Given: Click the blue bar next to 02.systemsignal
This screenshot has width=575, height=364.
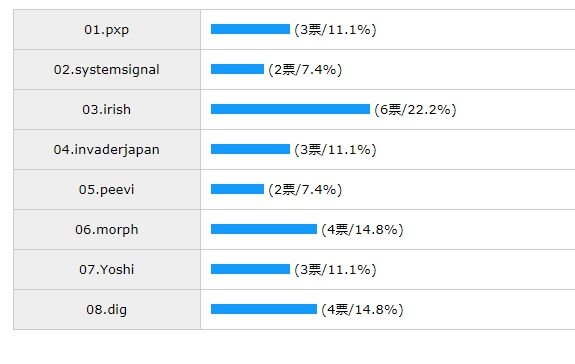Looking at the screenshot, I should (x=237, y=69).
